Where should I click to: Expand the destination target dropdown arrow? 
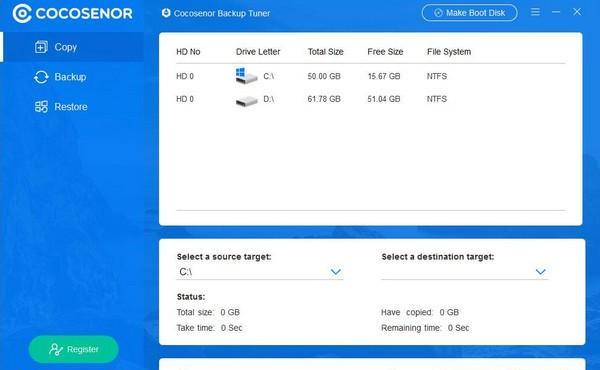point(540,272)
